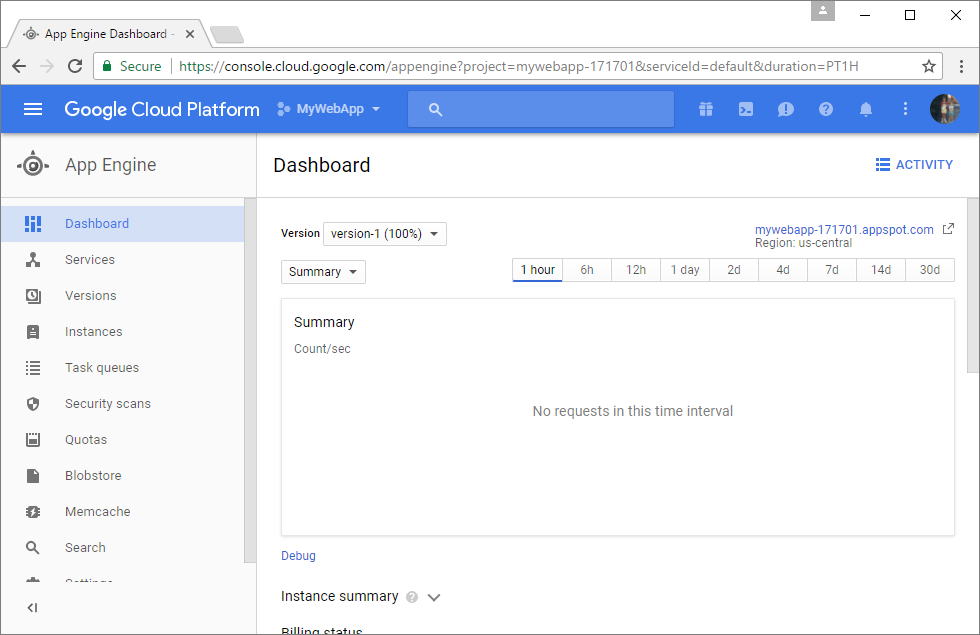Open the version-1 (100%) dropdown

(385, 234)
